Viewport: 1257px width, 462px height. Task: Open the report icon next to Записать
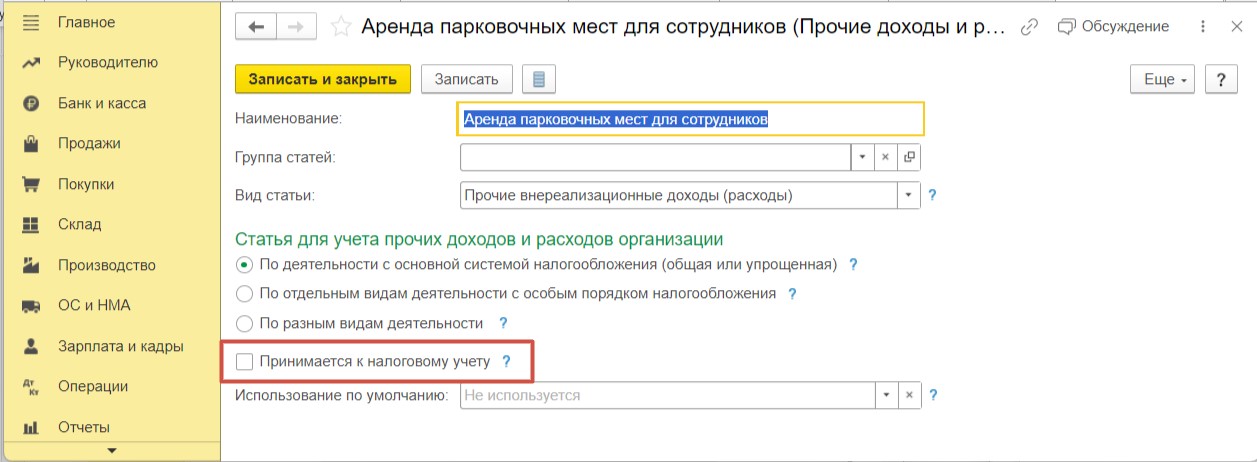coord(539,80)
